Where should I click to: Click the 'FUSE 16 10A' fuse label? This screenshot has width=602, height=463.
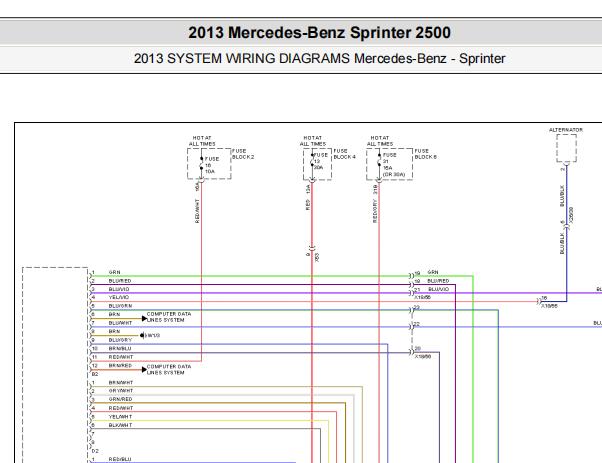pos(212,165)
